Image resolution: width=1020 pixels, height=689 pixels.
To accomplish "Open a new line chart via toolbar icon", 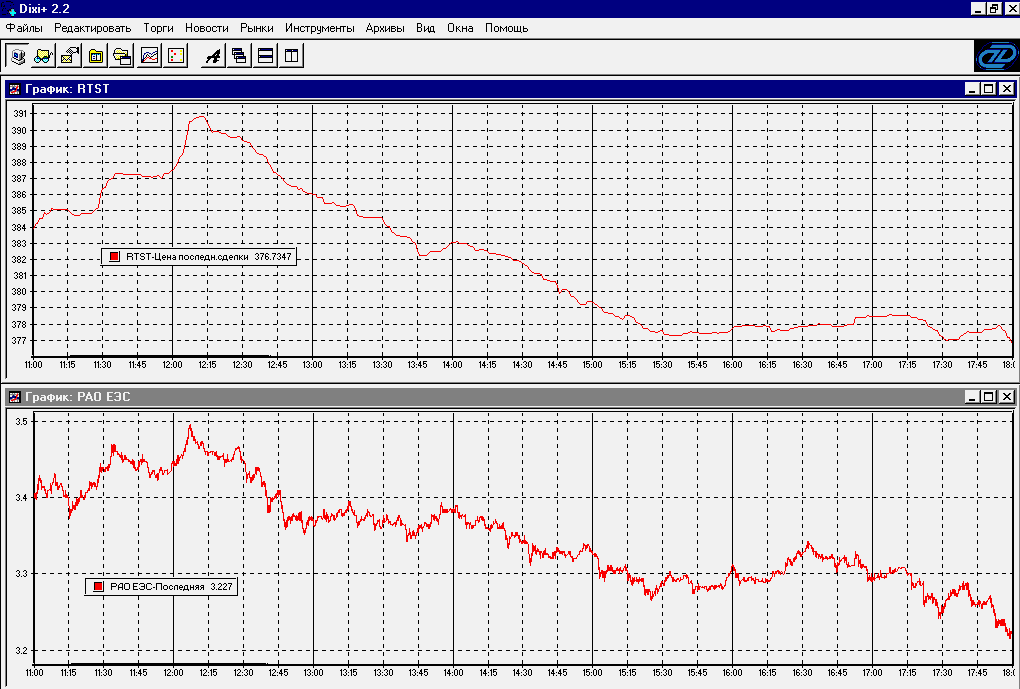I will (x=149, y=56).
